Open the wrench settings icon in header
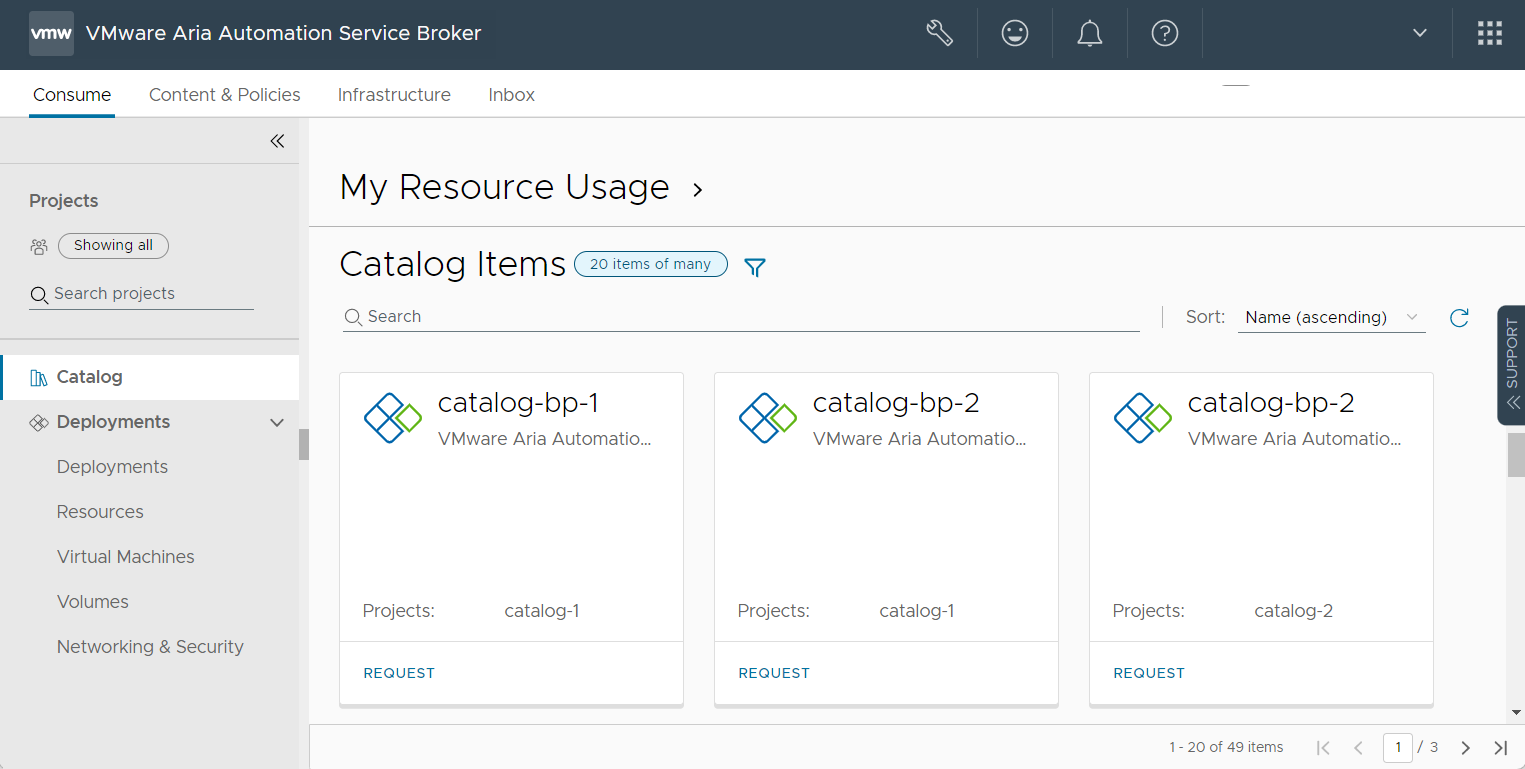The height and width of the screenshot is (769, 1525). pos(940,33)
